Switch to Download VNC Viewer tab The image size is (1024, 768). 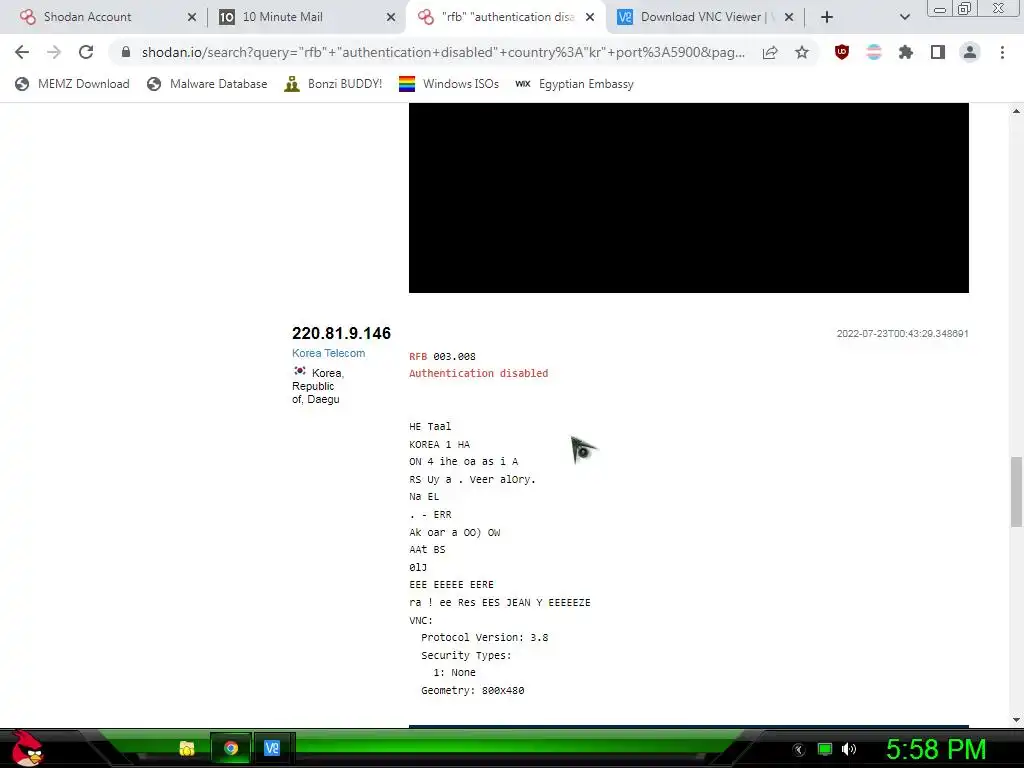(x=701, y=17)
